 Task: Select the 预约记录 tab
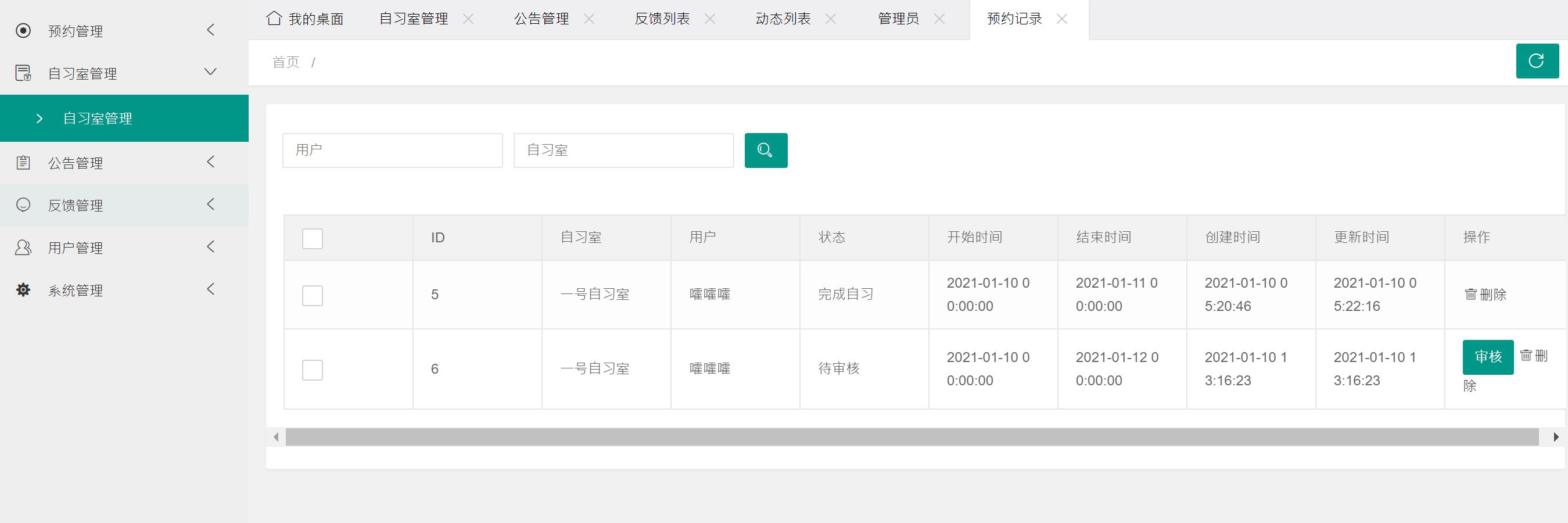point(1014,19)
